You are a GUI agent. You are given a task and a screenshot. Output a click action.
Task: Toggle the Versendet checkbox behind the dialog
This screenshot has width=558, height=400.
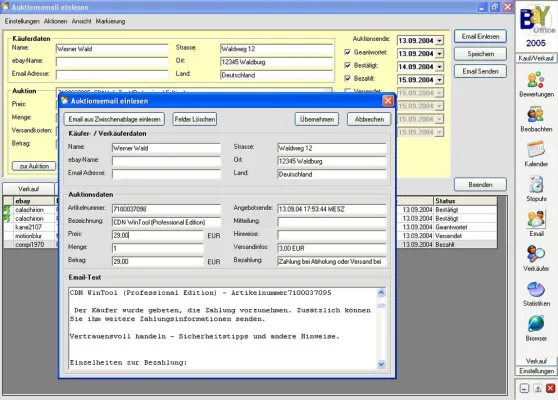(x=348, y=91)
